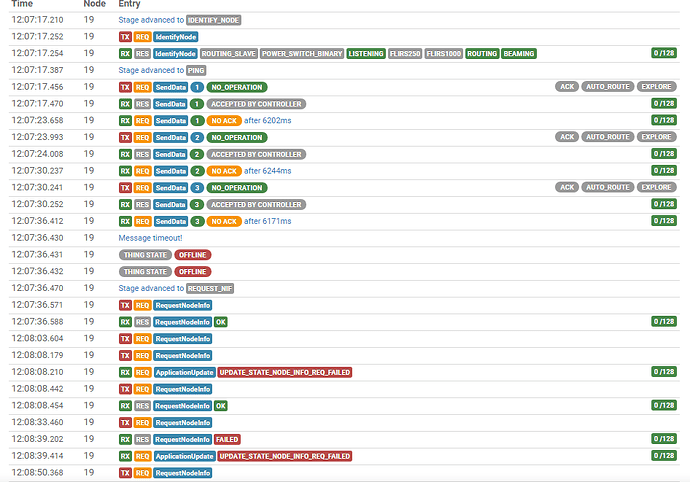Click the green BEAMING badge
The image size is (690, 482).
click(x=519, y=54)
